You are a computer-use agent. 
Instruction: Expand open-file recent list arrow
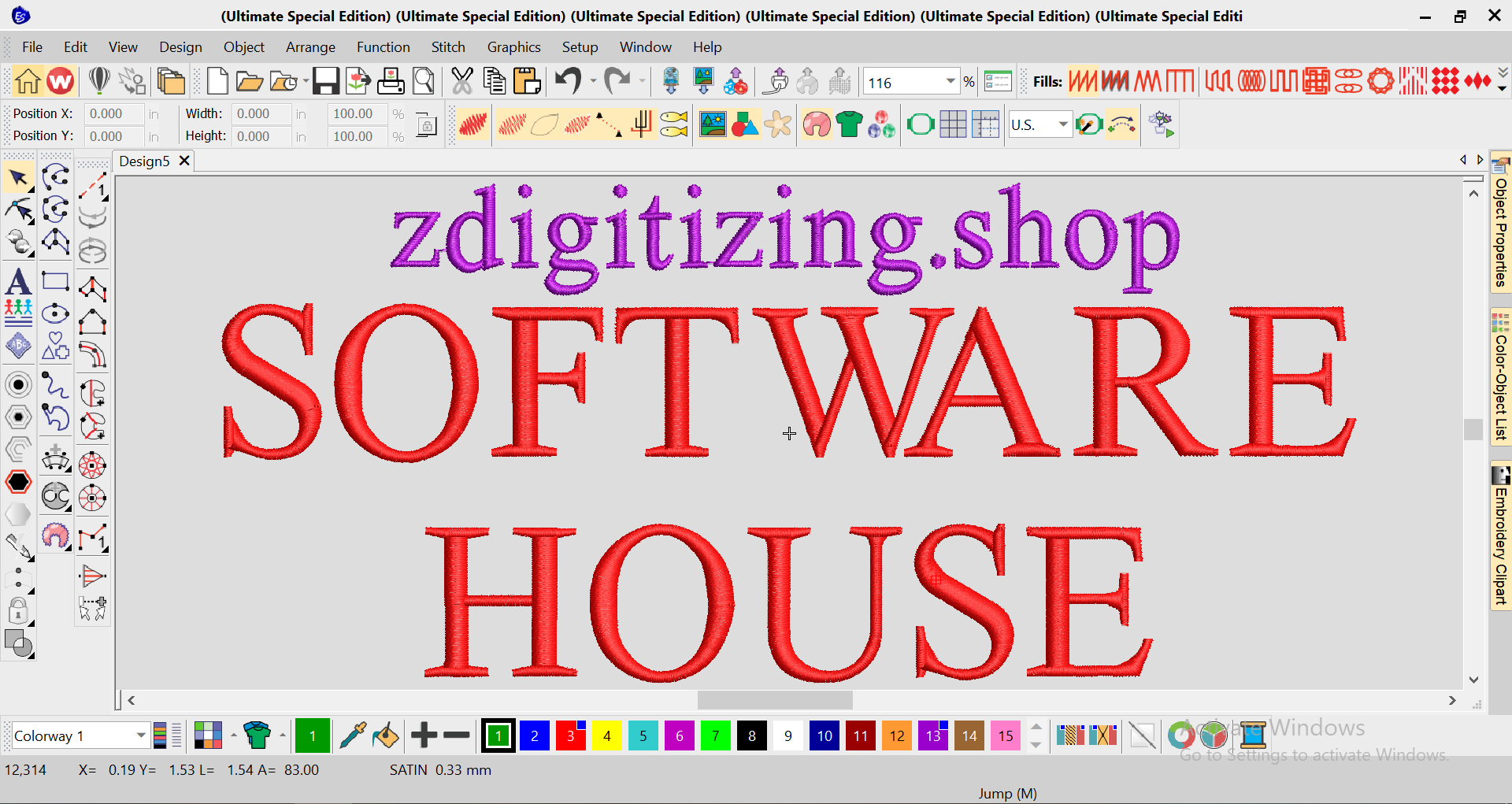pyautogui.click(x=305, y=81)
